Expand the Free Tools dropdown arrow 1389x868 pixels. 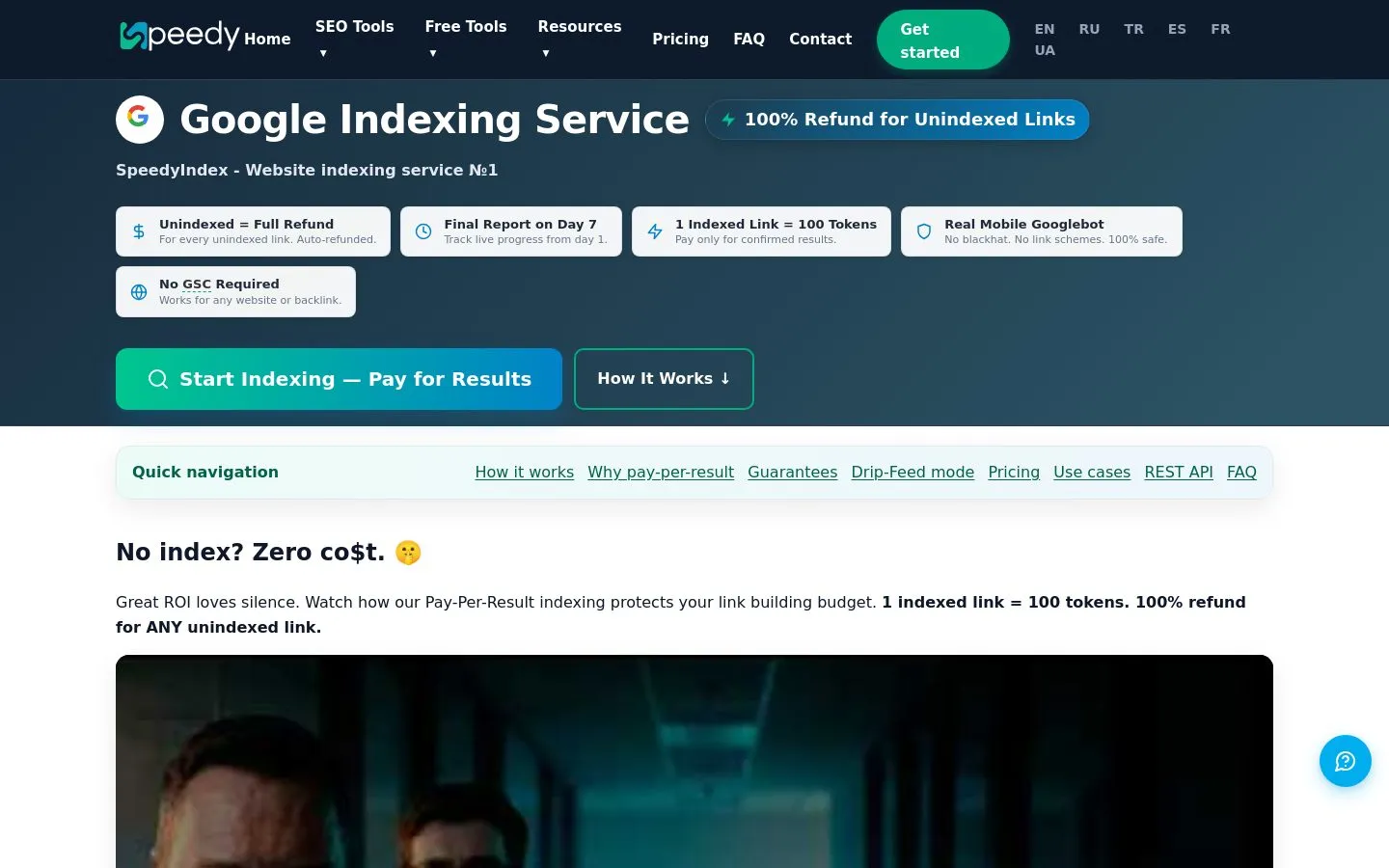[433, 53]
